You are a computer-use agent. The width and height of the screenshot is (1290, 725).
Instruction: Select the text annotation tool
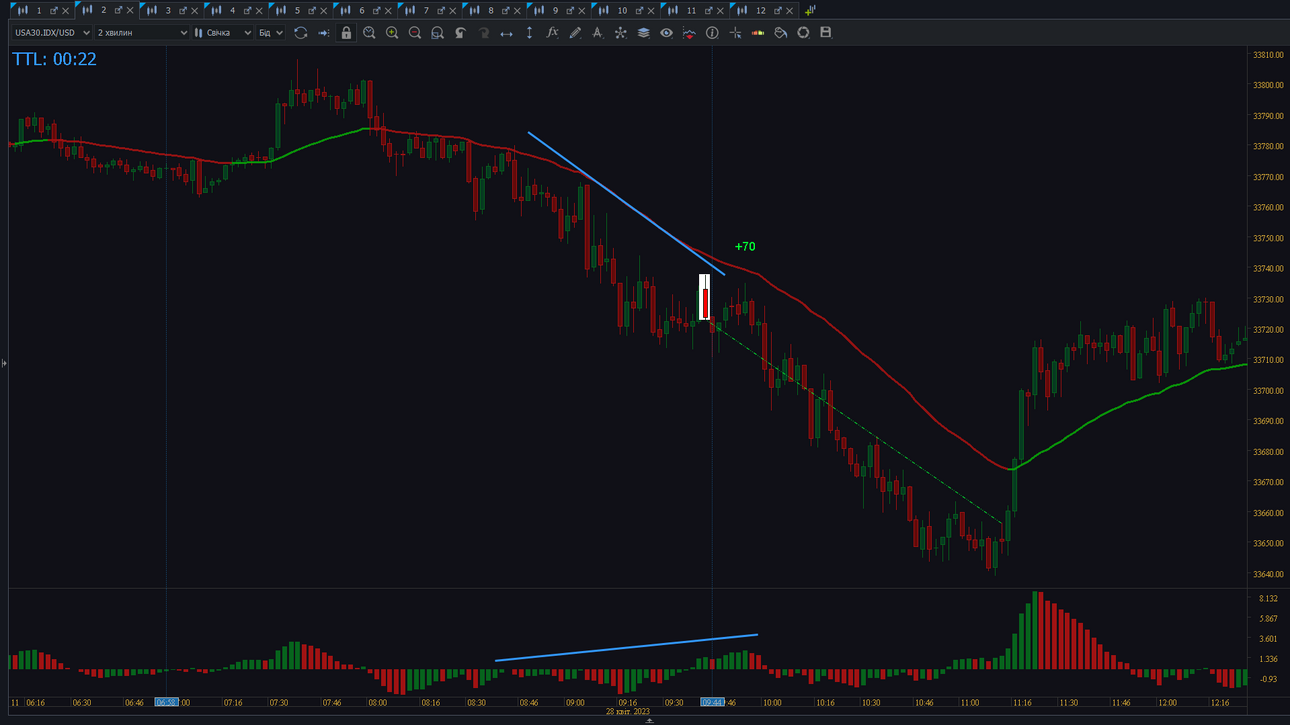point(597,33)
